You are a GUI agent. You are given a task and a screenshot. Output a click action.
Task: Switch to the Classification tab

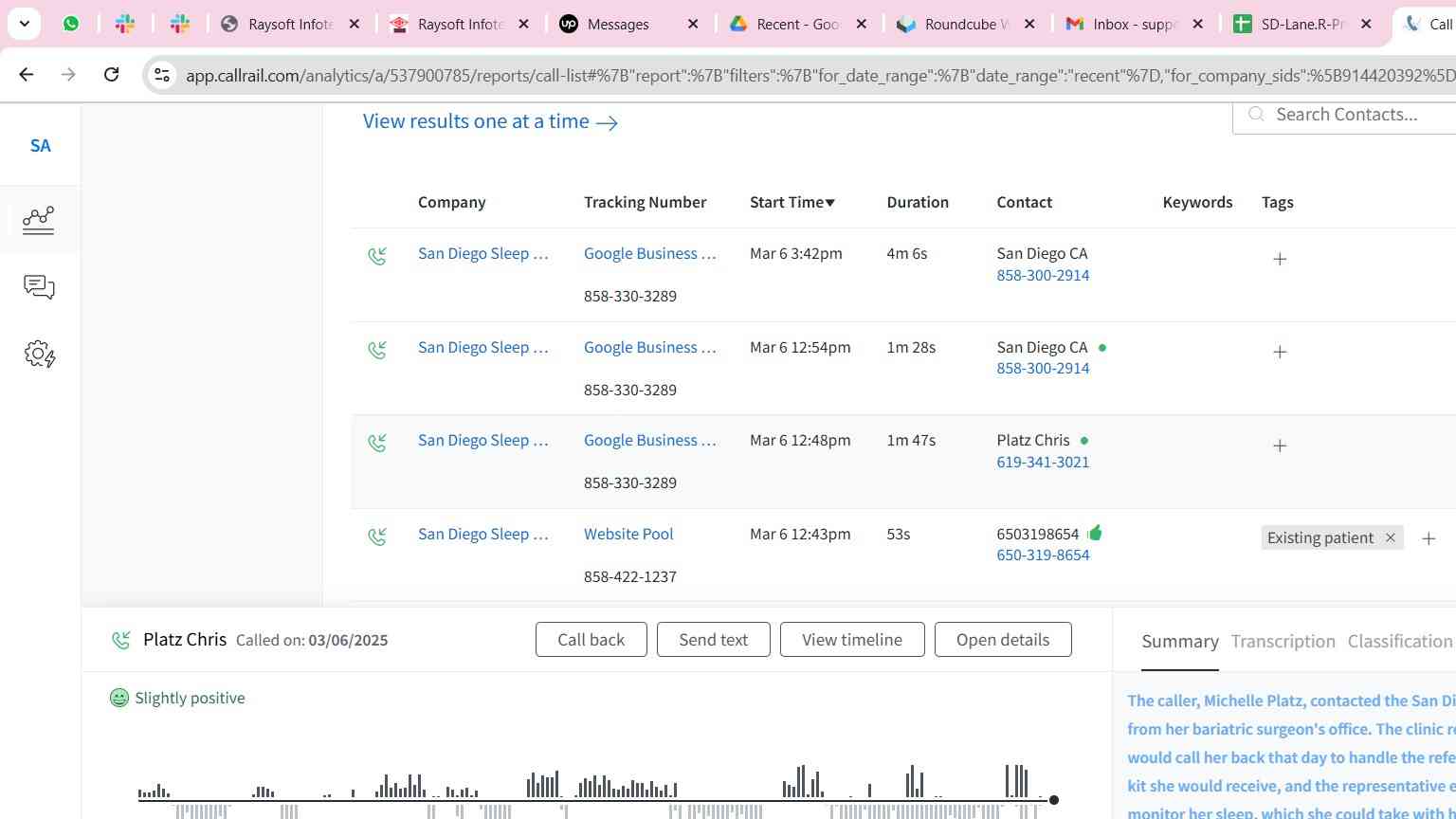1400,642
